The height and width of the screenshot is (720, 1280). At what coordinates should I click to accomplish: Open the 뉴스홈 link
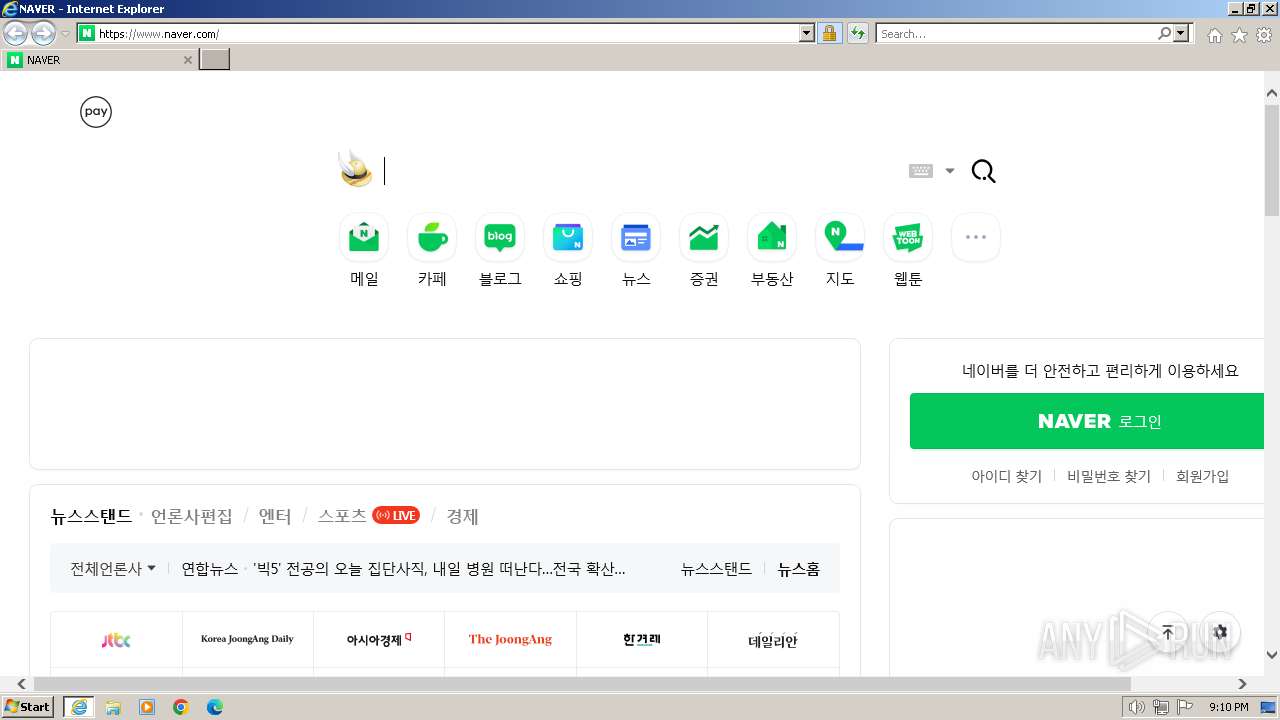(799, 568)
